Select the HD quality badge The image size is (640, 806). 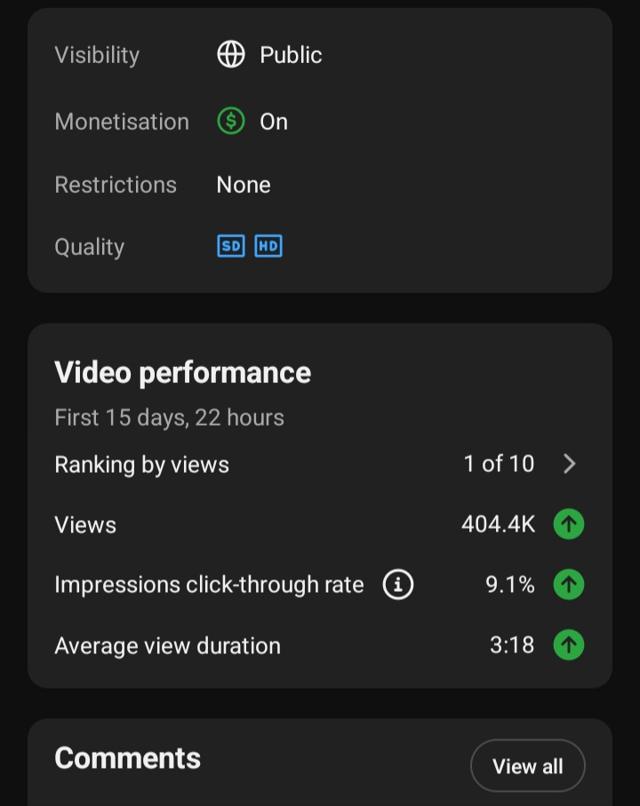tap(268, 246)
